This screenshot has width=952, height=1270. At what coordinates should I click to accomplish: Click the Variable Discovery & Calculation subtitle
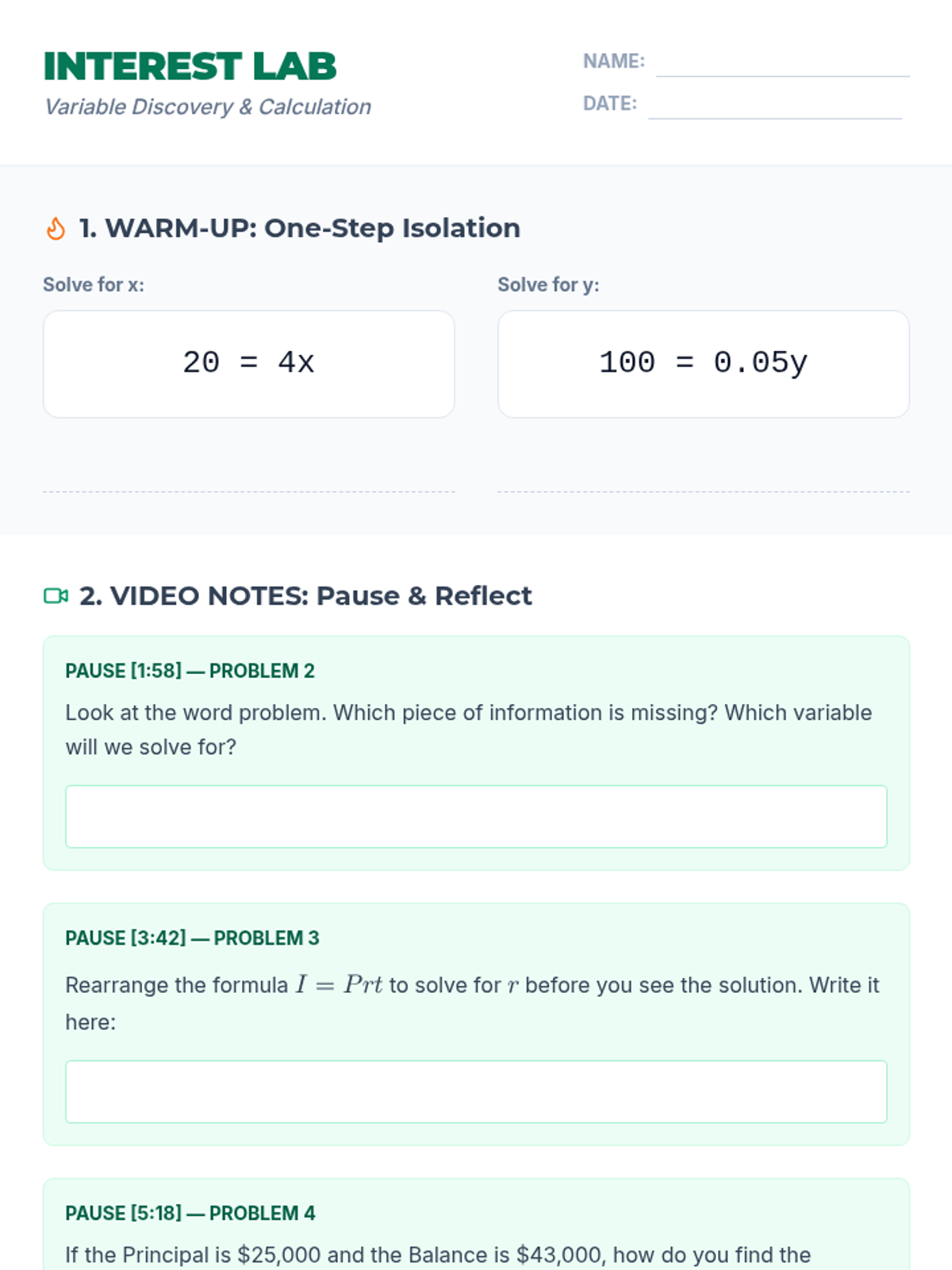tap(207, 106)
